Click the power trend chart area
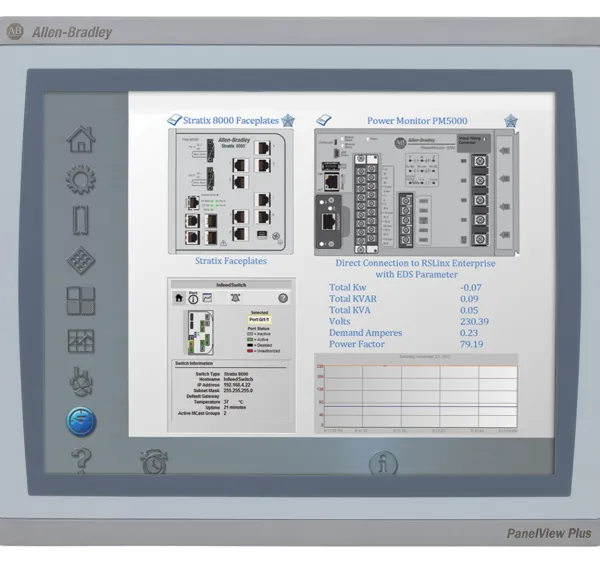This screenshot has height=563, width=600. (416, 394)
